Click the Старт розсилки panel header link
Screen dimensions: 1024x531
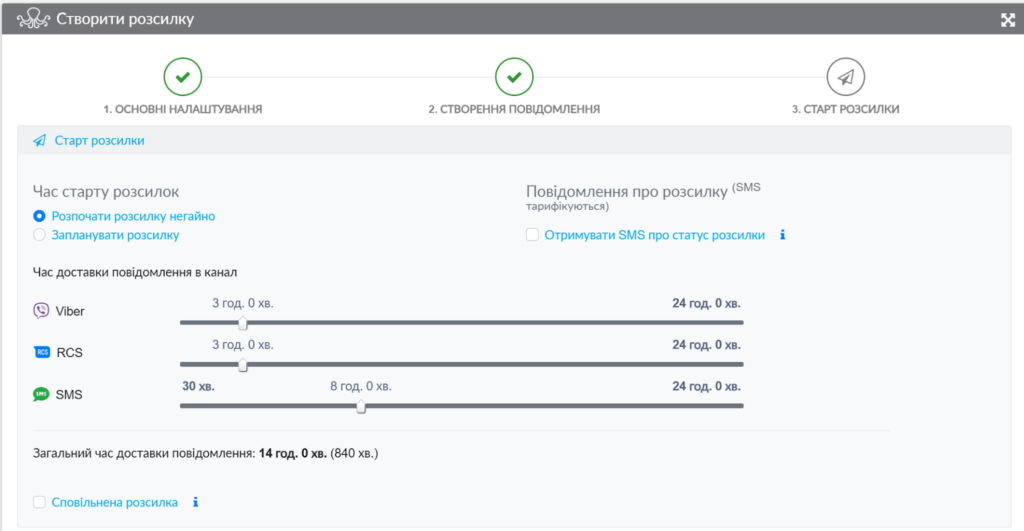point(99,141)
